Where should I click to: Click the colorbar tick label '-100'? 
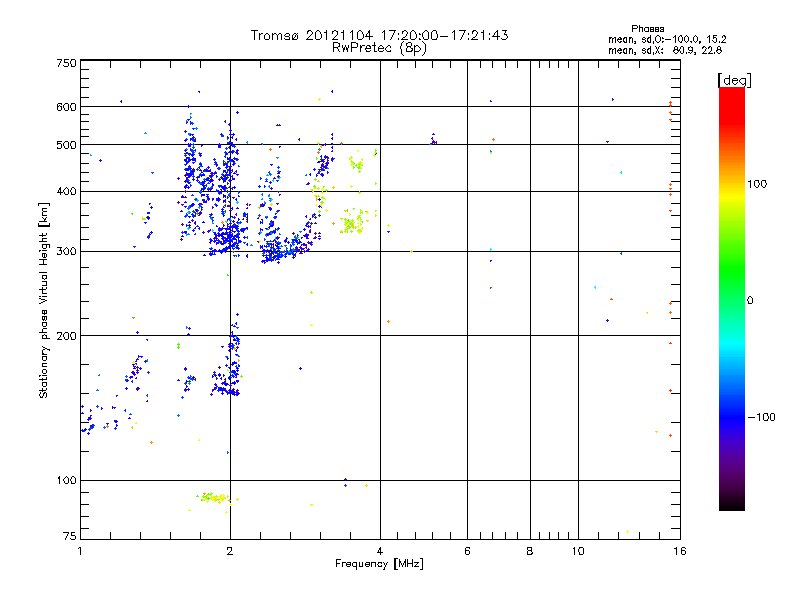pyautogui.click(x=761, y=417)
